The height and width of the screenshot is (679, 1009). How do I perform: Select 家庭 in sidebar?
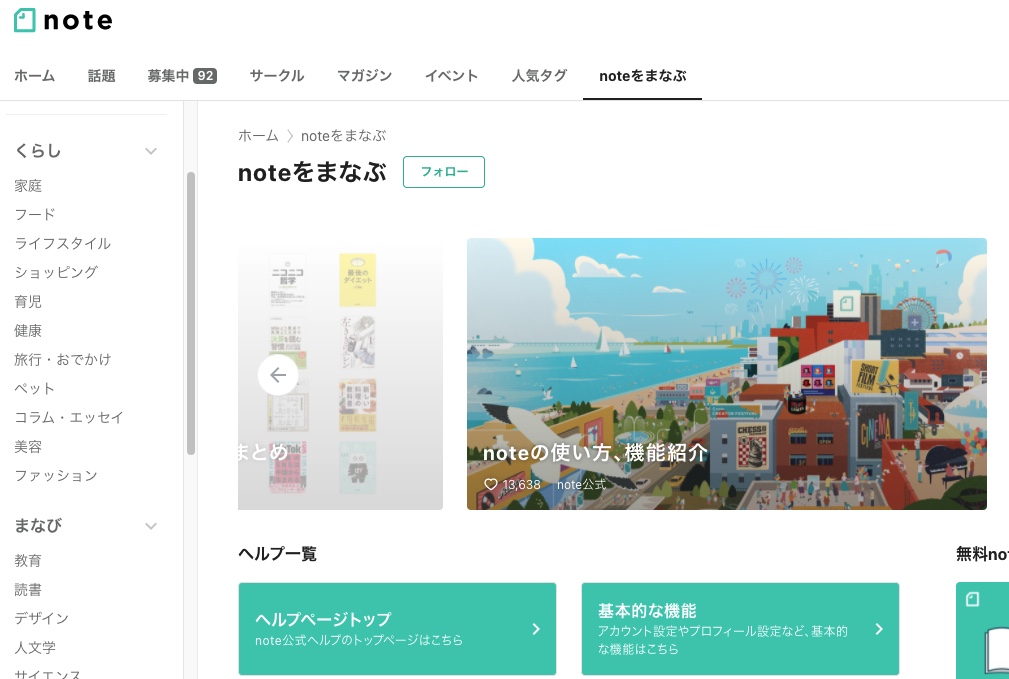tap(28, 186)
